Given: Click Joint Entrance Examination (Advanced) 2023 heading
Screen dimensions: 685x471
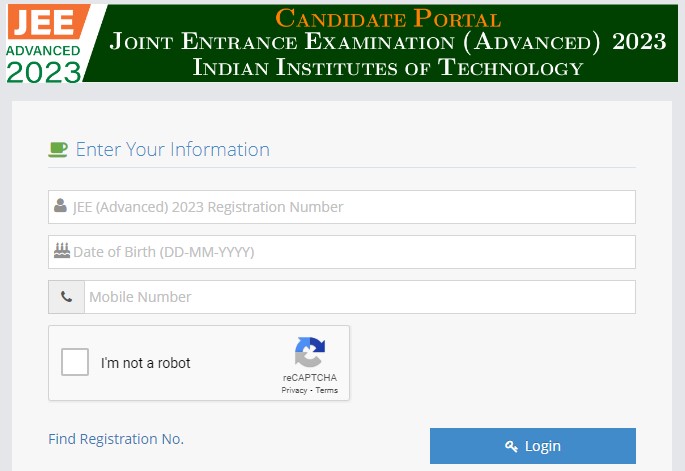Looking at the screenshot, I should point(388,42).
